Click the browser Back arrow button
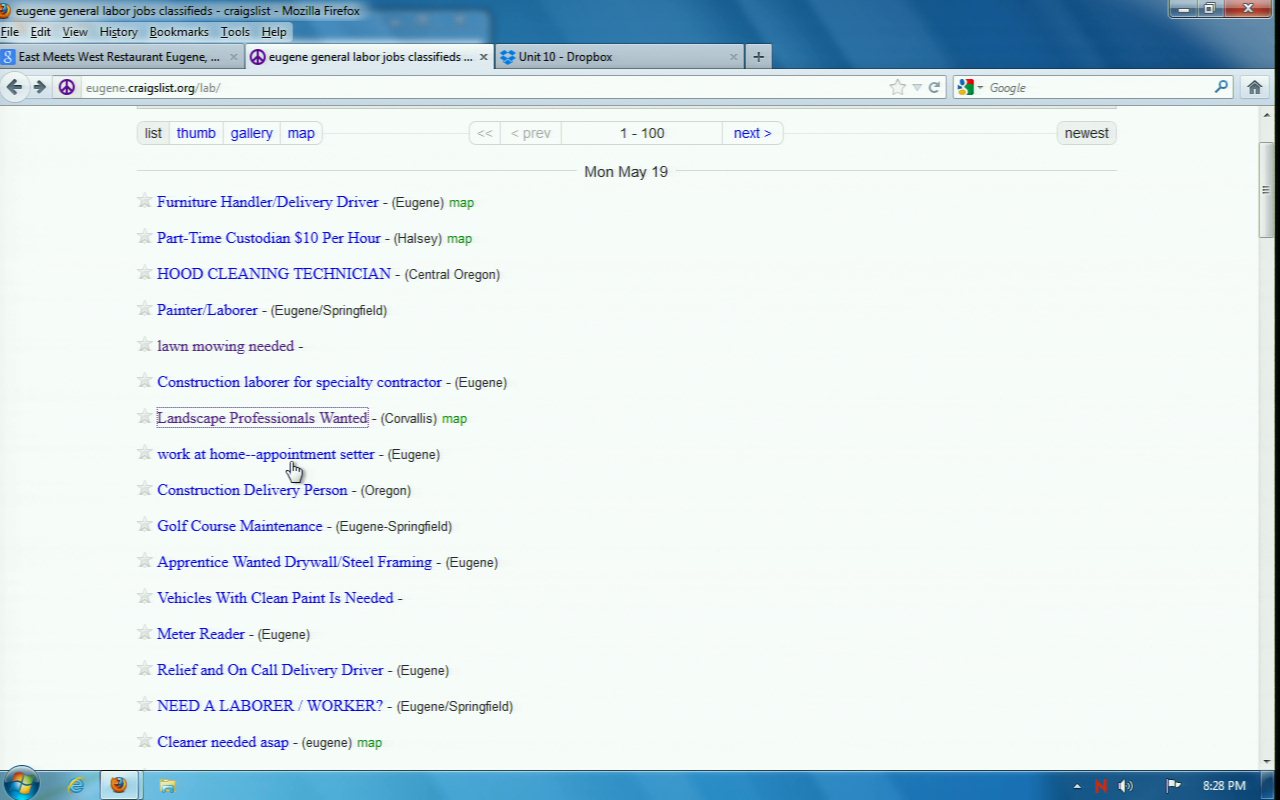 [15, 87]
